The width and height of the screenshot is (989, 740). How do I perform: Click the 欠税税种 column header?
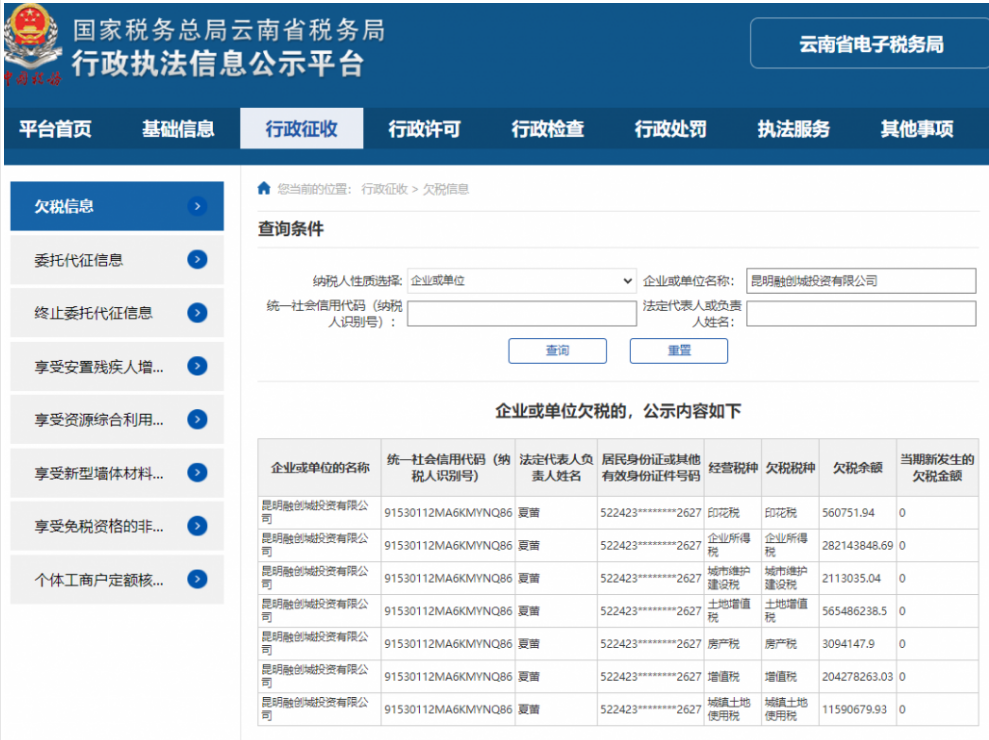point(790,467)
